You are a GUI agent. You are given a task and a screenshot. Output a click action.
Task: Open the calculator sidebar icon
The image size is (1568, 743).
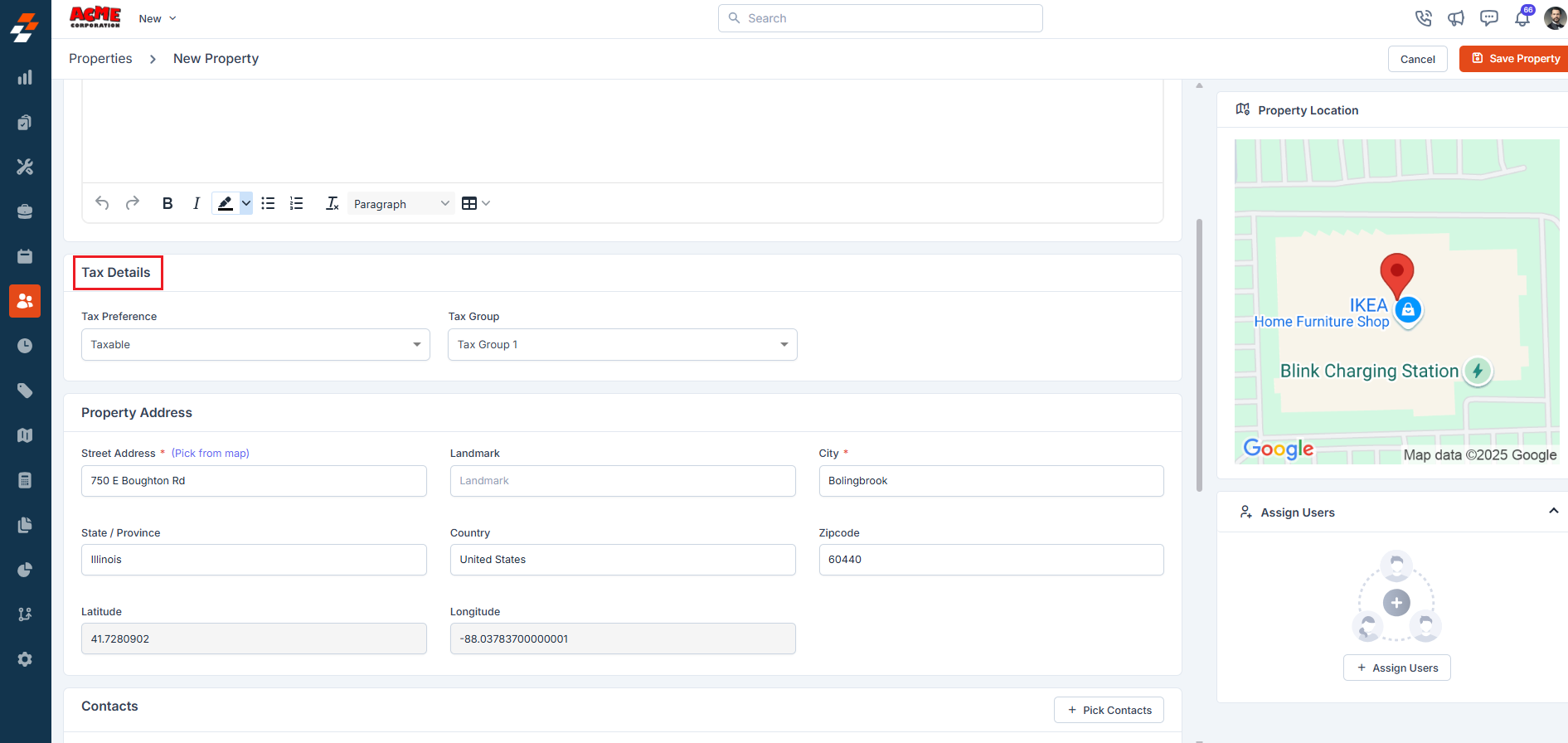25,480
